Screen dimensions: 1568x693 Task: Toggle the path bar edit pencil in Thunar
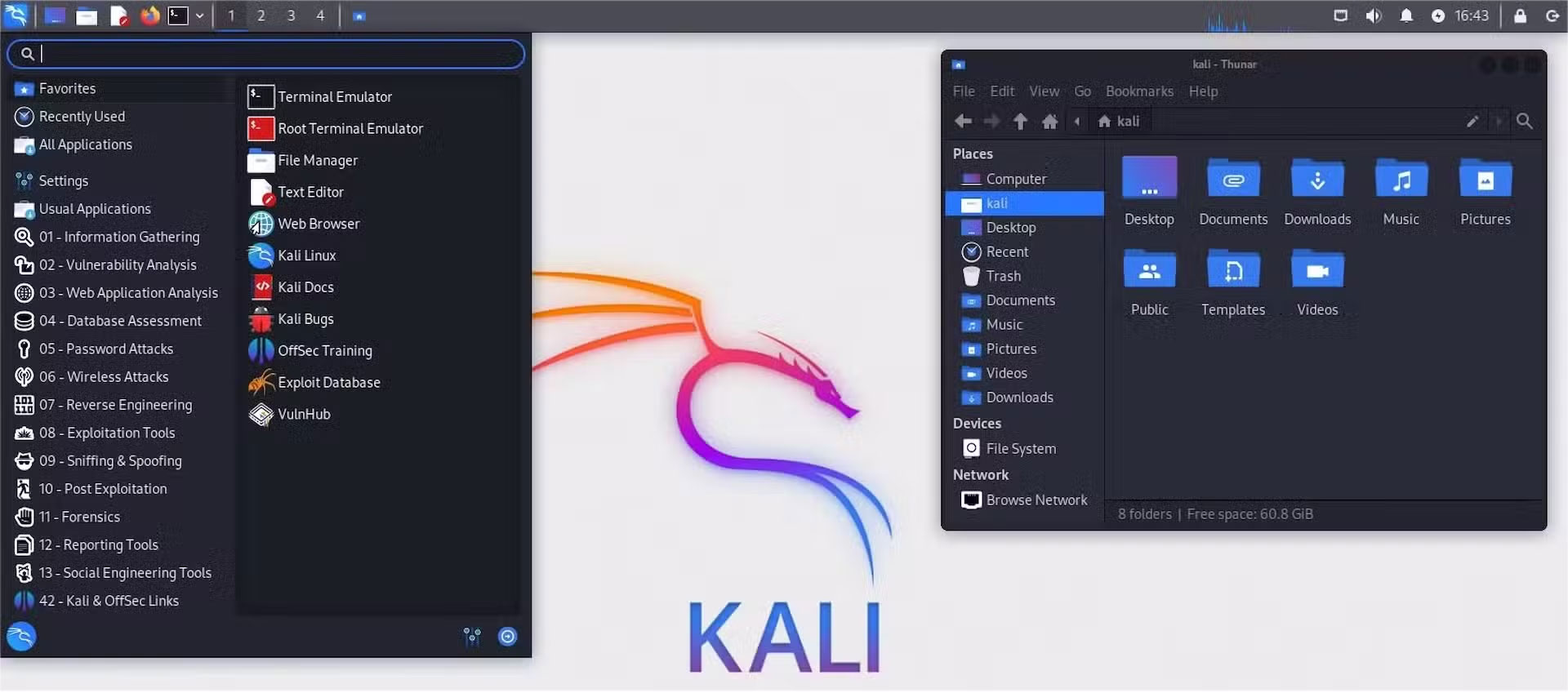(x=1472, y=122)
